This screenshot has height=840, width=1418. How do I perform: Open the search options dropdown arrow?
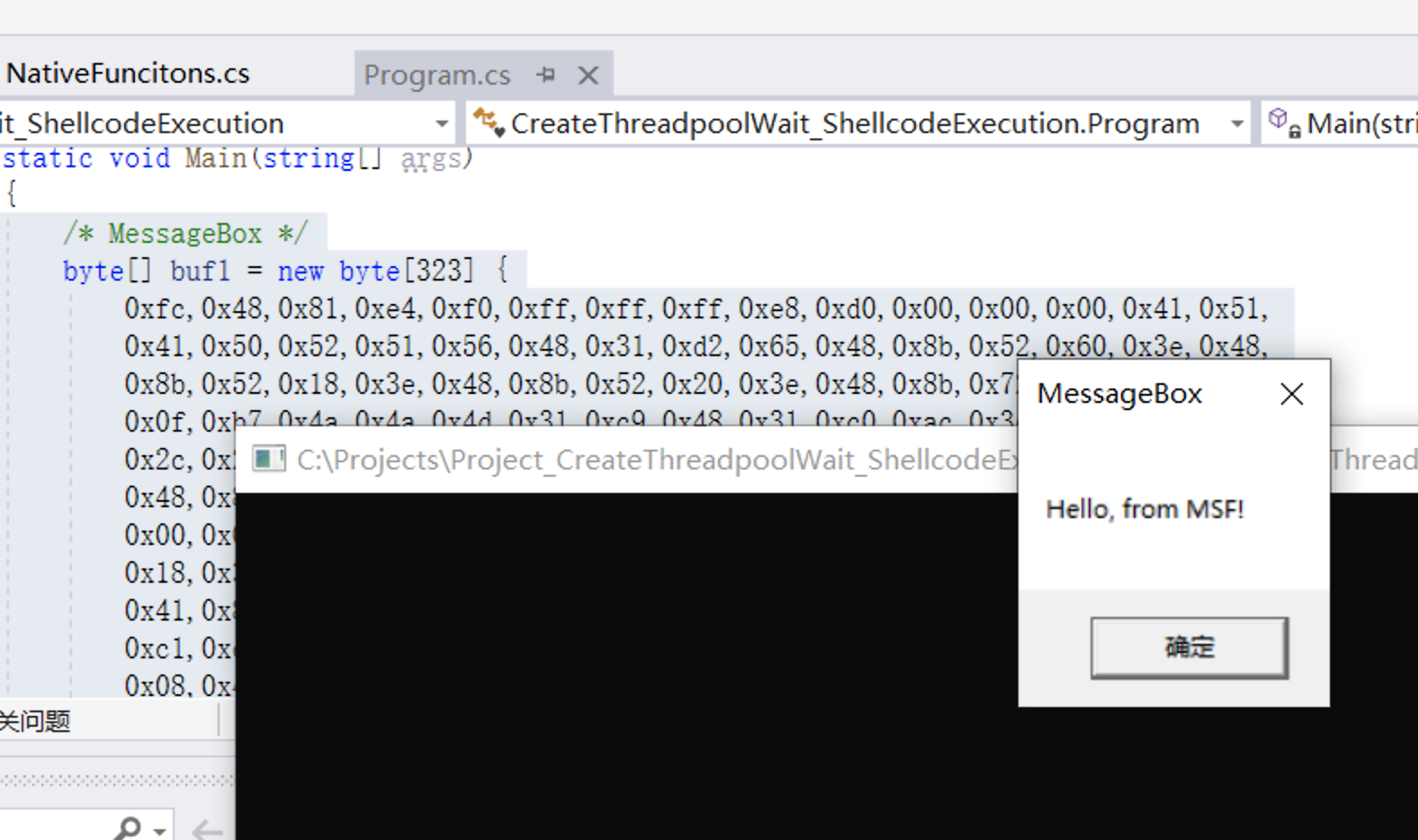pos(159,830)
